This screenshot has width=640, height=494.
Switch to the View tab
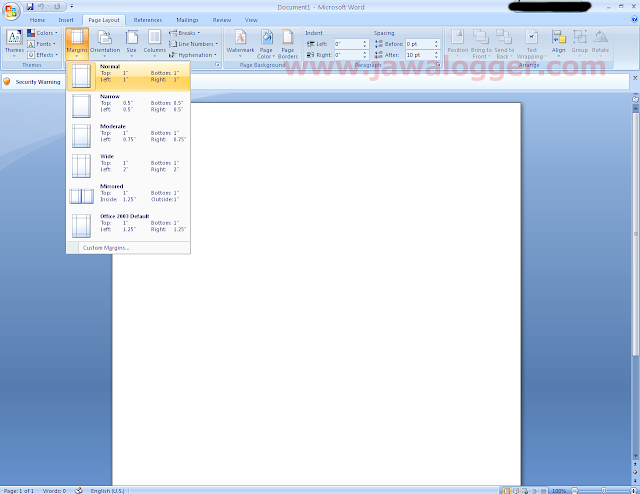251,20
